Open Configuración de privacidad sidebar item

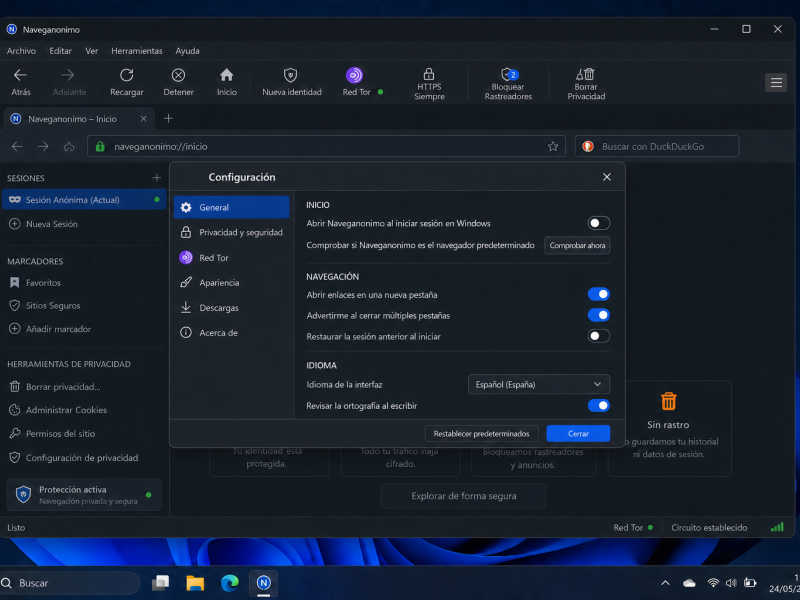tap(84, 458)
